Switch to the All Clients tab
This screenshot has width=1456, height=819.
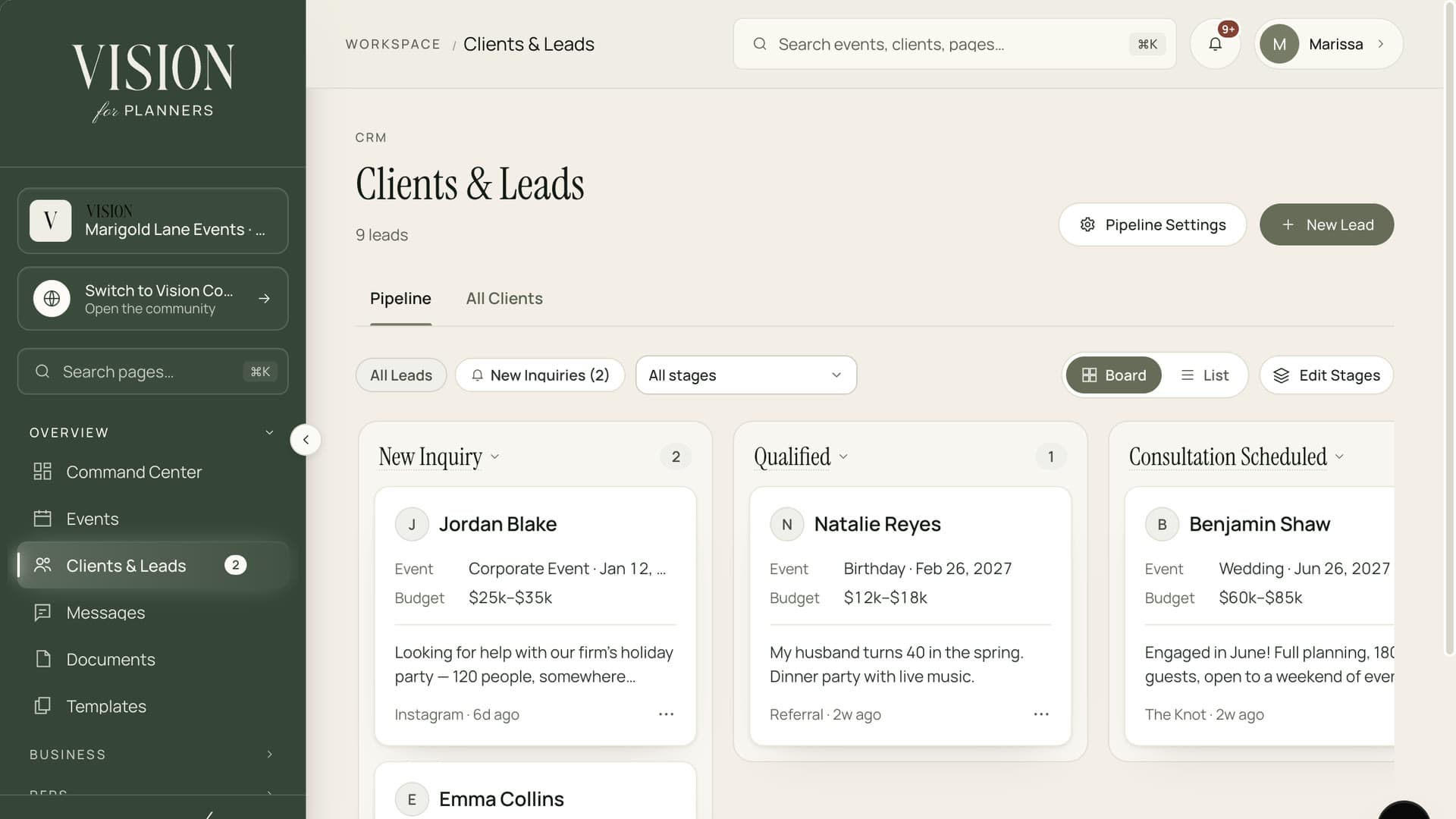click(x=504, y=299)
